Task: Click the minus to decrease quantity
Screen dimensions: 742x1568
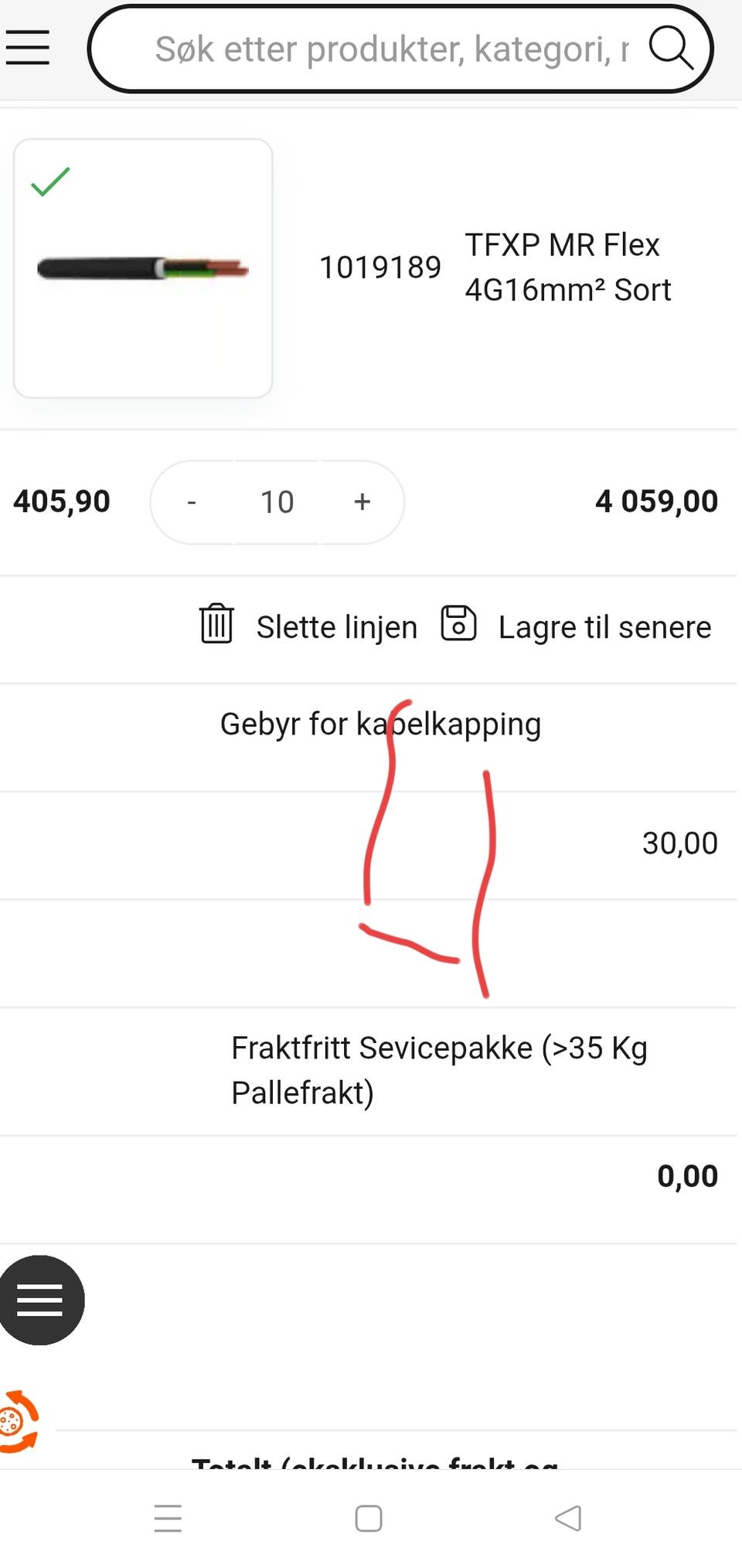Action: pos(191,502)
